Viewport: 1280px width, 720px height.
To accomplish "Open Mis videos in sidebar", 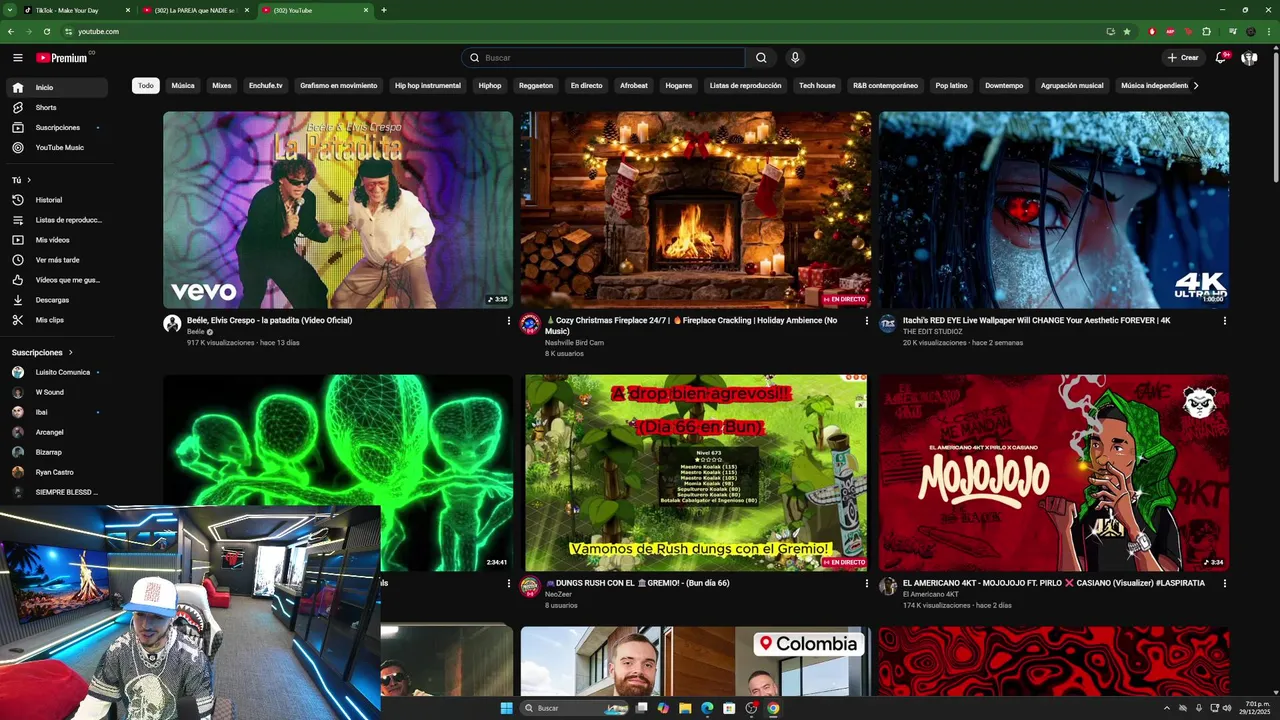I will tap(55, 240).
